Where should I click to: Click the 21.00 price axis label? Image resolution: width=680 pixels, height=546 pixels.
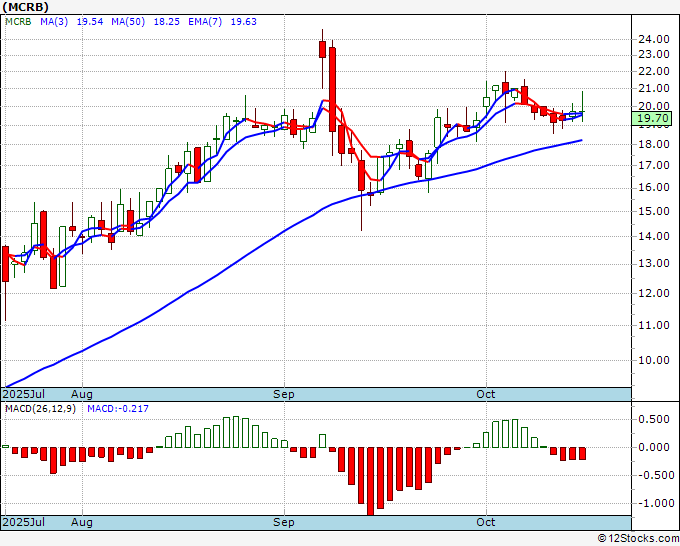(x=654, y=88)
